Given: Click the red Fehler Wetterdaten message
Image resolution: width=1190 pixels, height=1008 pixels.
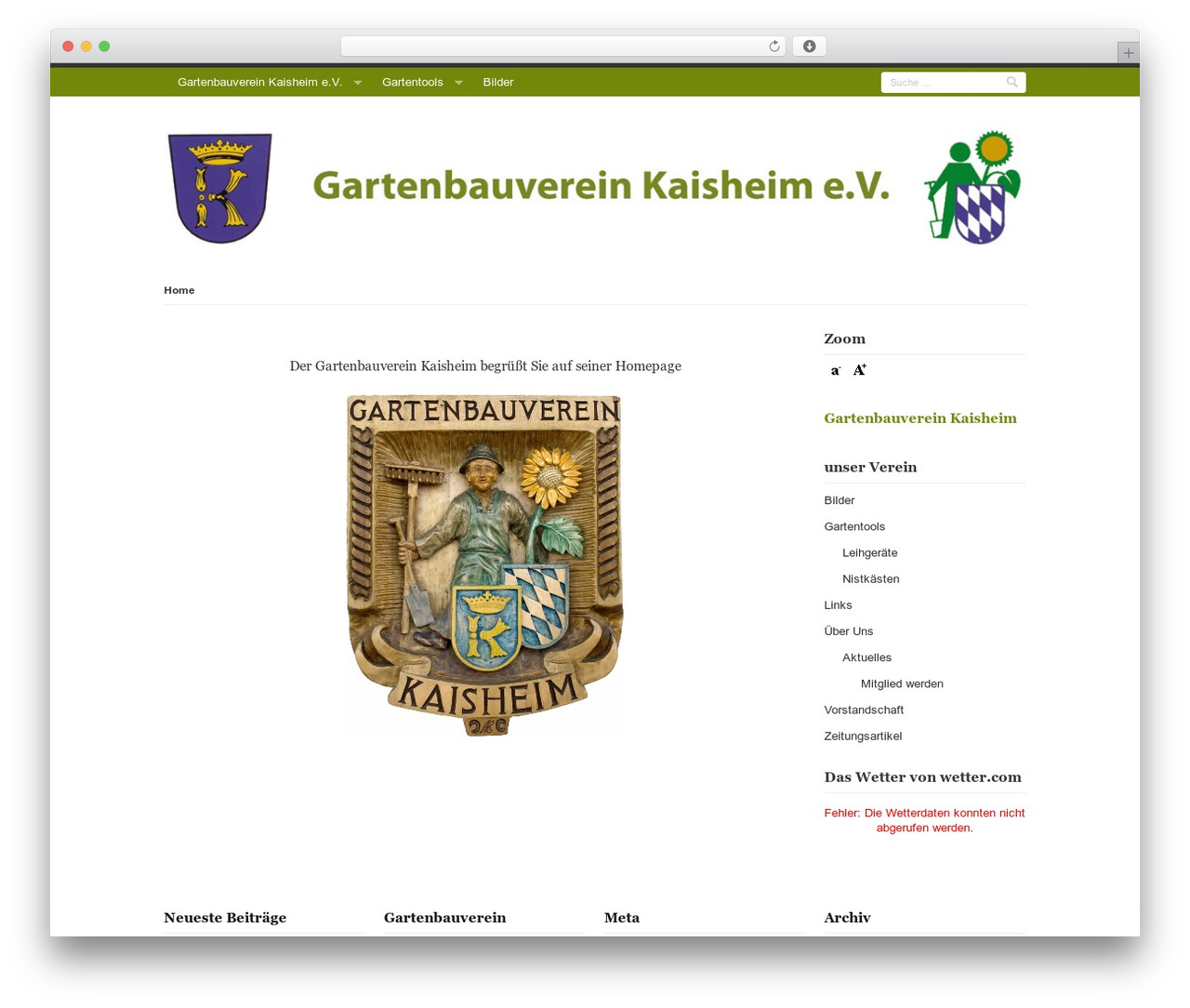Looking at the screenshot, I should point(924,820).
